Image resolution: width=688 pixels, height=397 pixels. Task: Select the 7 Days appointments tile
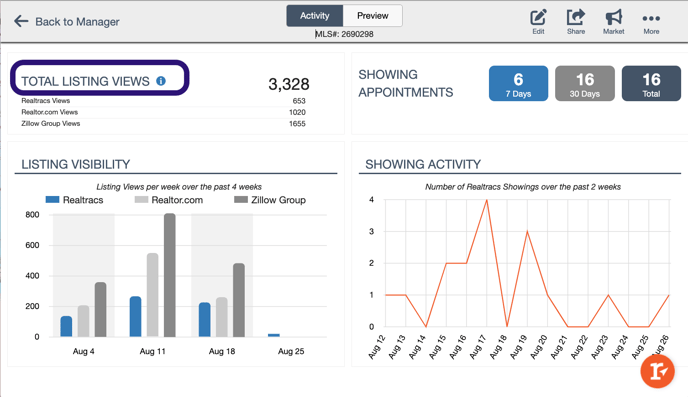click(518, 83)
